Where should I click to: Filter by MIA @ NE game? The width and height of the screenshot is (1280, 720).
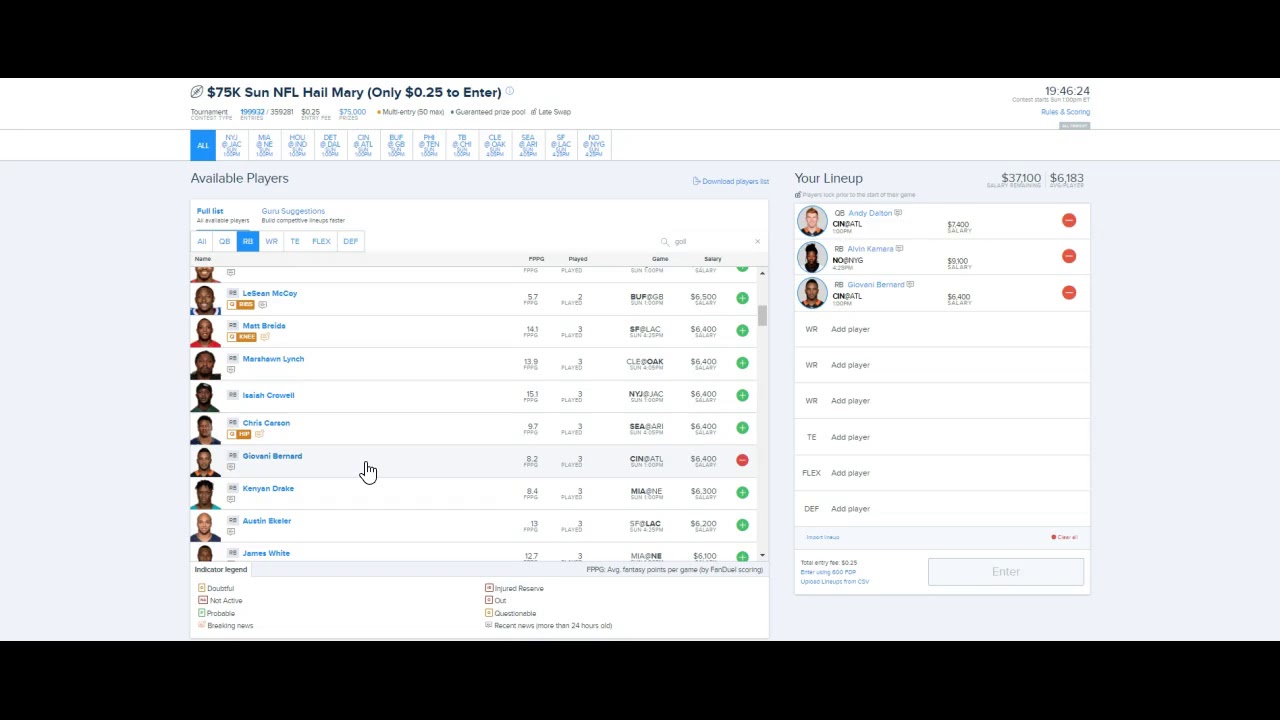pyautogui.click(x=264, y=145)
